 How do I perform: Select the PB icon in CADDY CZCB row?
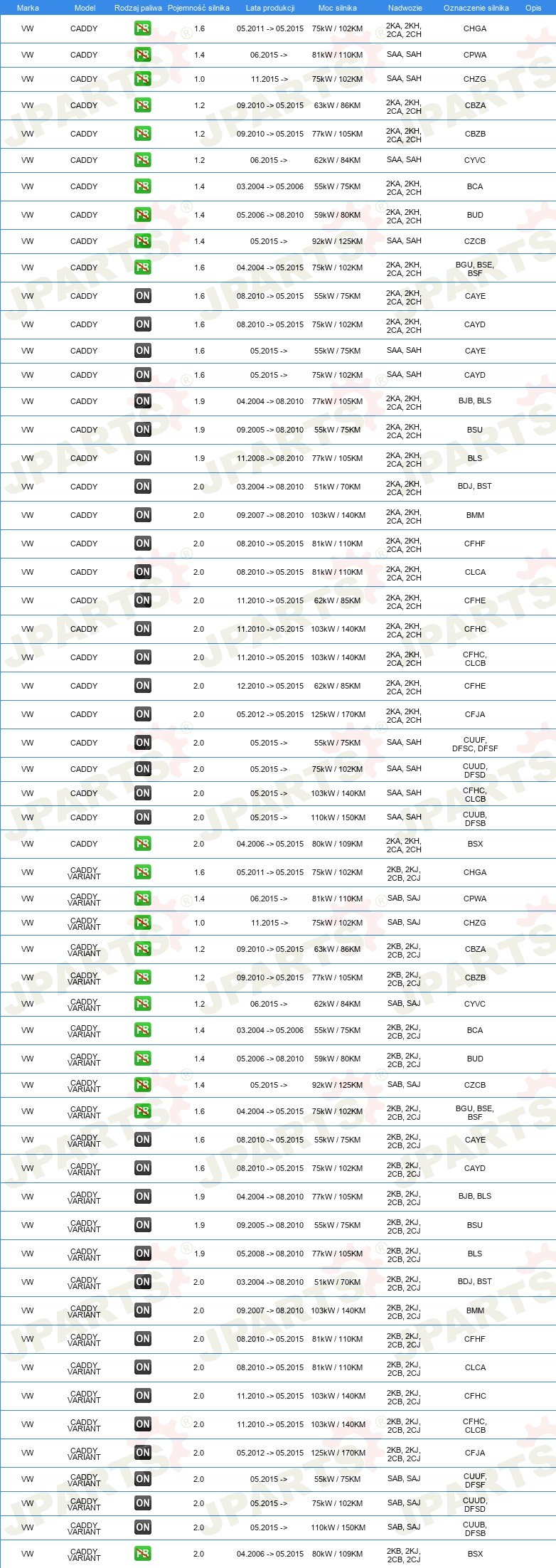point(143,241)
